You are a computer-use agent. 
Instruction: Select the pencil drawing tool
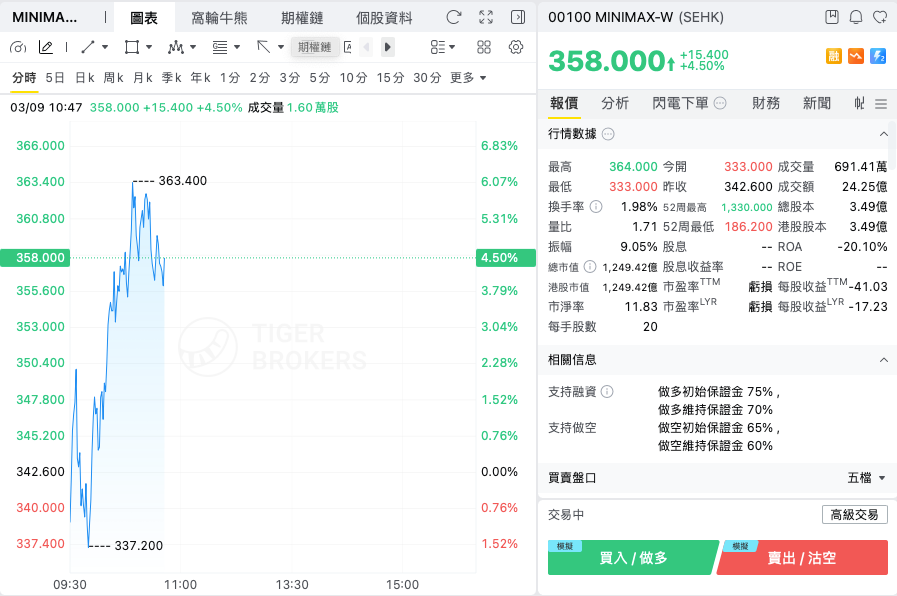[x=46, y=47]
